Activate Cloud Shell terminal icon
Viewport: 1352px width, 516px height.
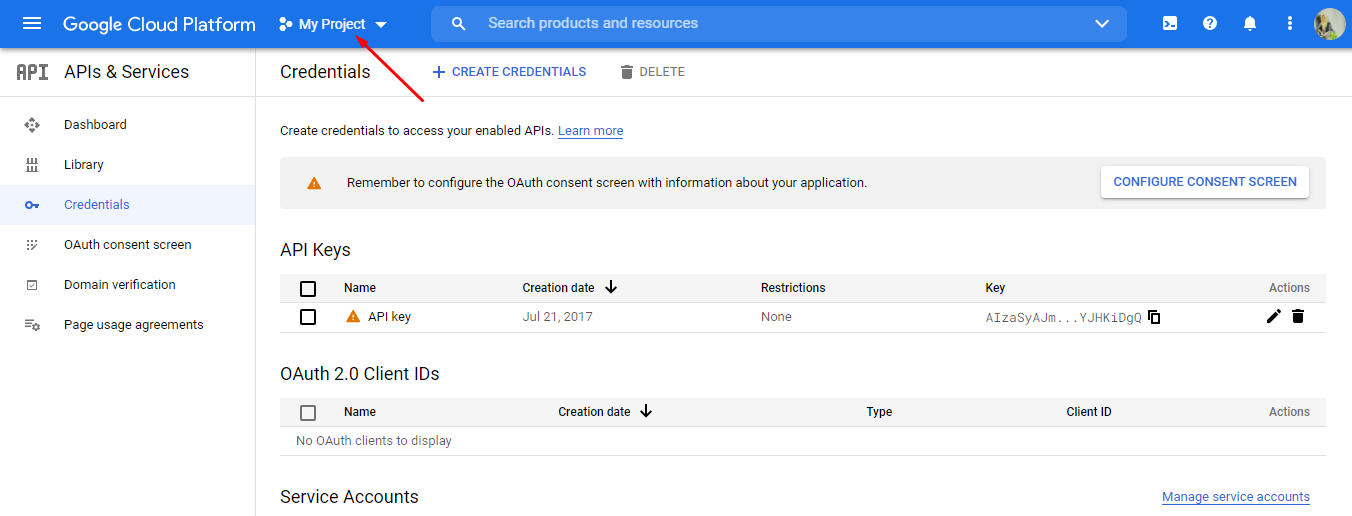click(1170, 23)
